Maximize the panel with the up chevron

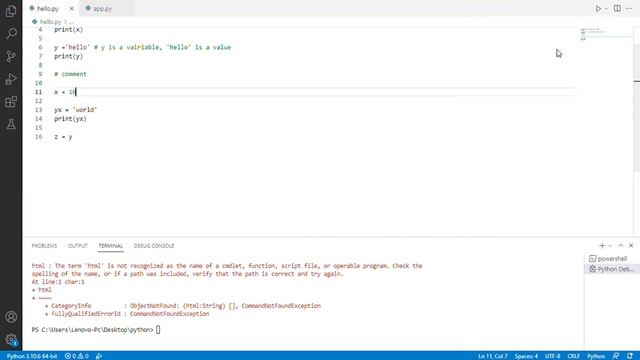(x=621, y=246)
